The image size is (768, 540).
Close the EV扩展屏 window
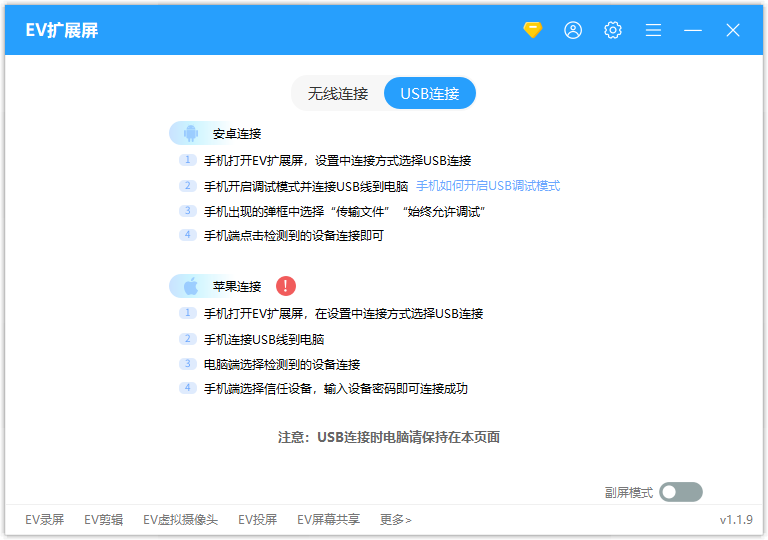click(x=733, y=30)
